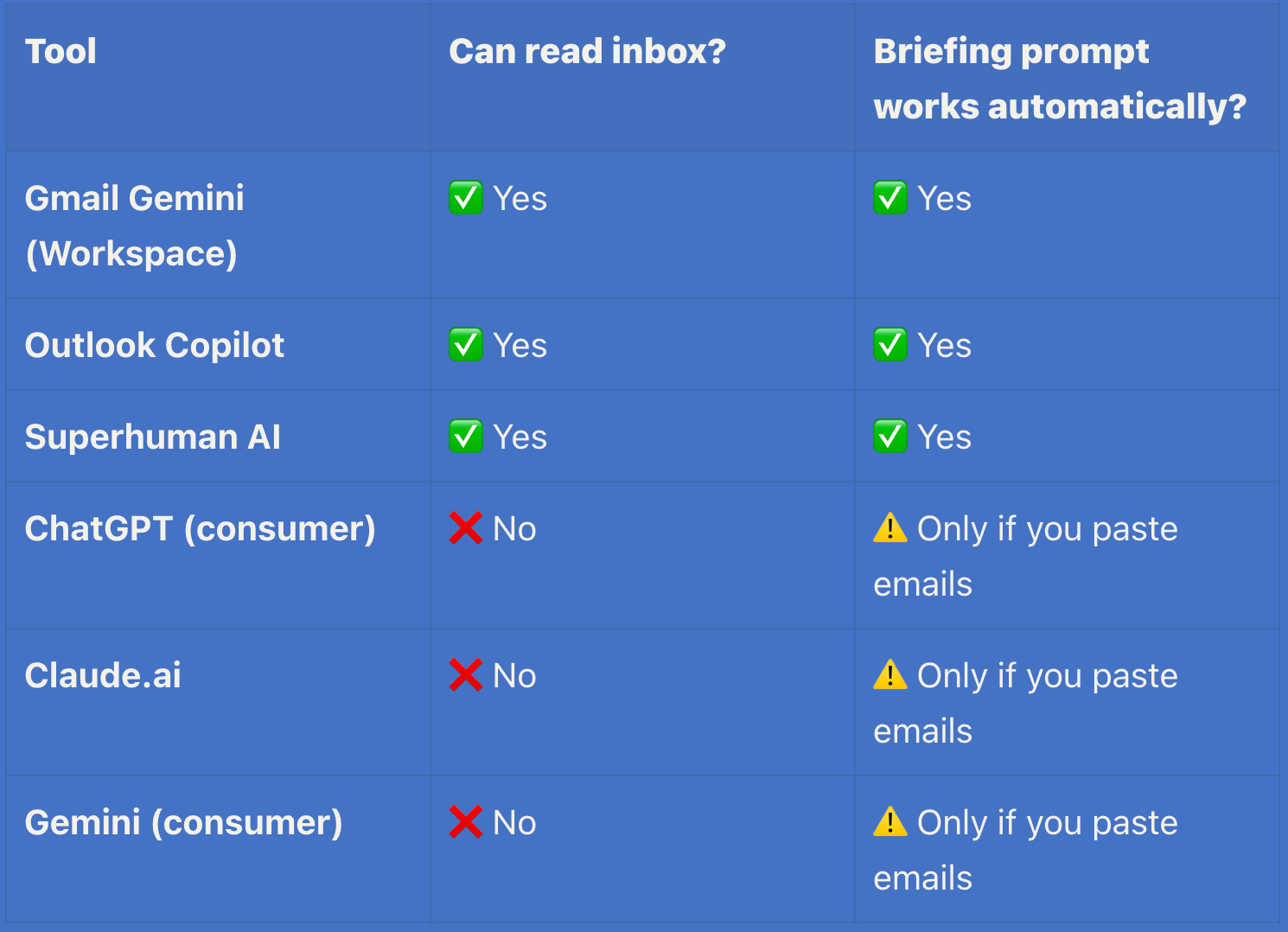Screen dimensions: 1288x932
Task: Click Outlook Copilot's briefing prompt green checkmark
Action: (x=890, y=345)
